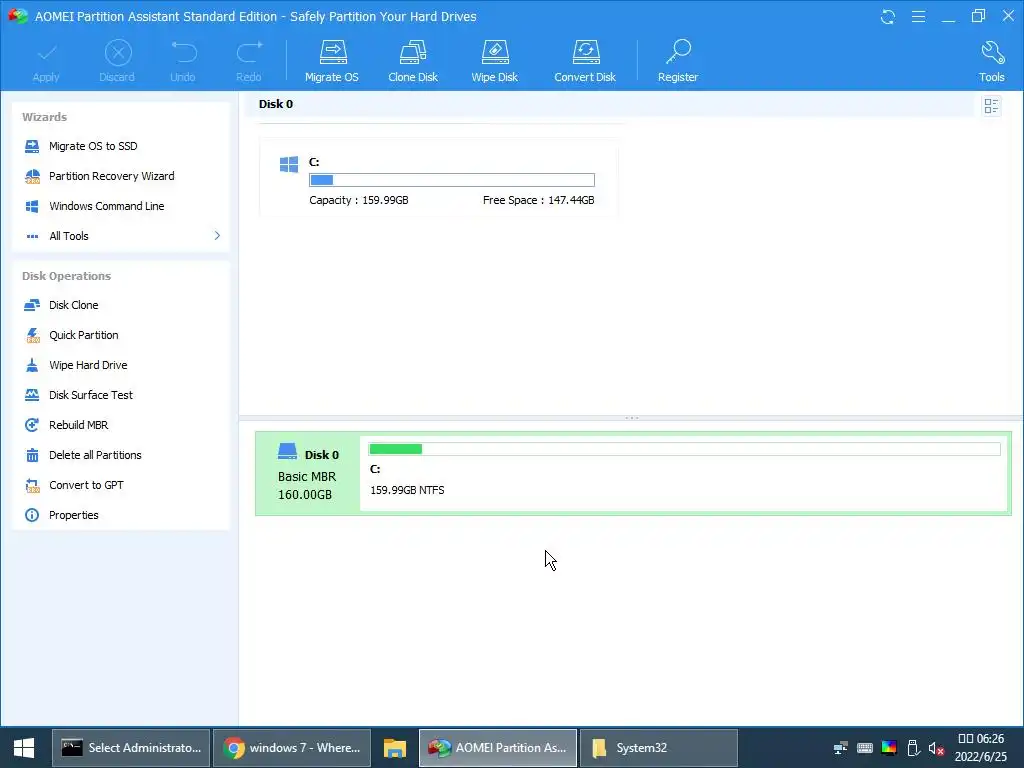Open the Windows Start button
Viewport: 1024px width, 768px height.
click(x=24, y=748)
